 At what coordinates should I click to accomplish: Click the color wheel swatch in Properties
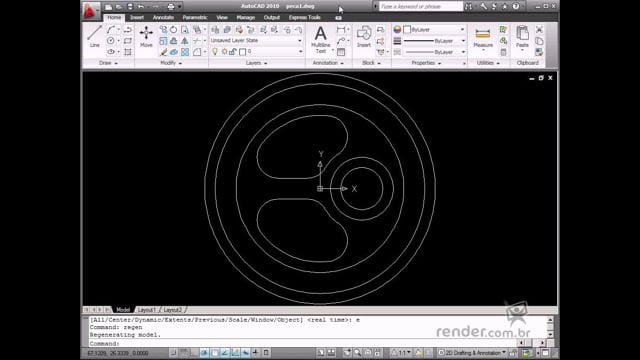click(397, 29)
